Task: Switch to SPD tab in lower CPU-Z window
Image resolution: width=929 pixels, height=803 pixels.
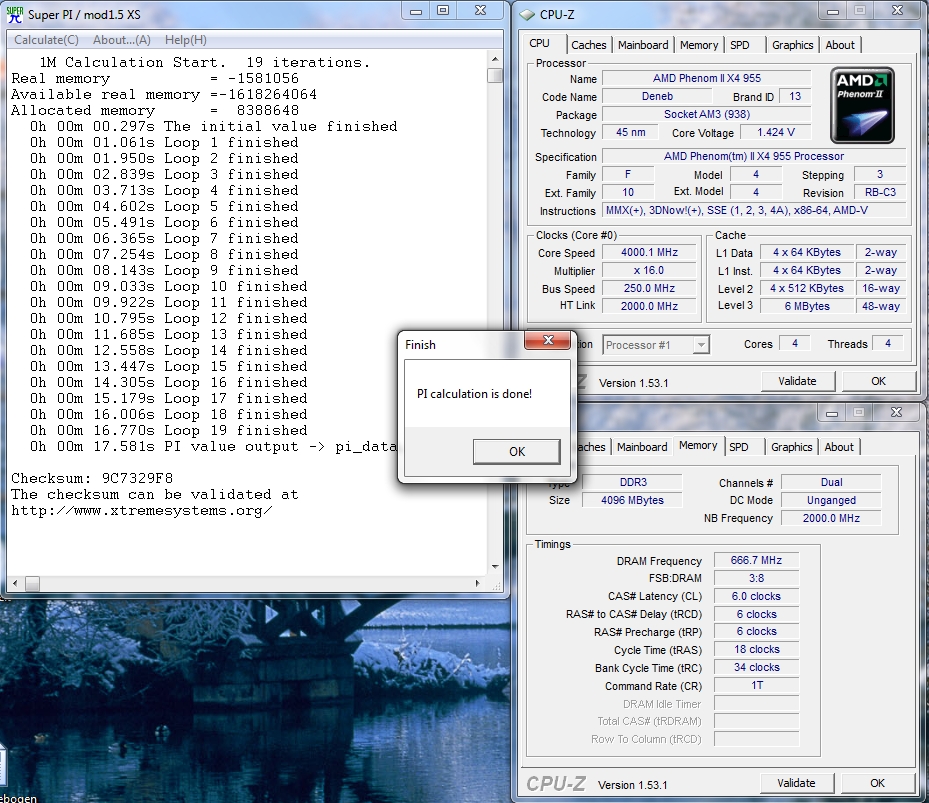Action: pyautogui.click(x=738, y=447)
